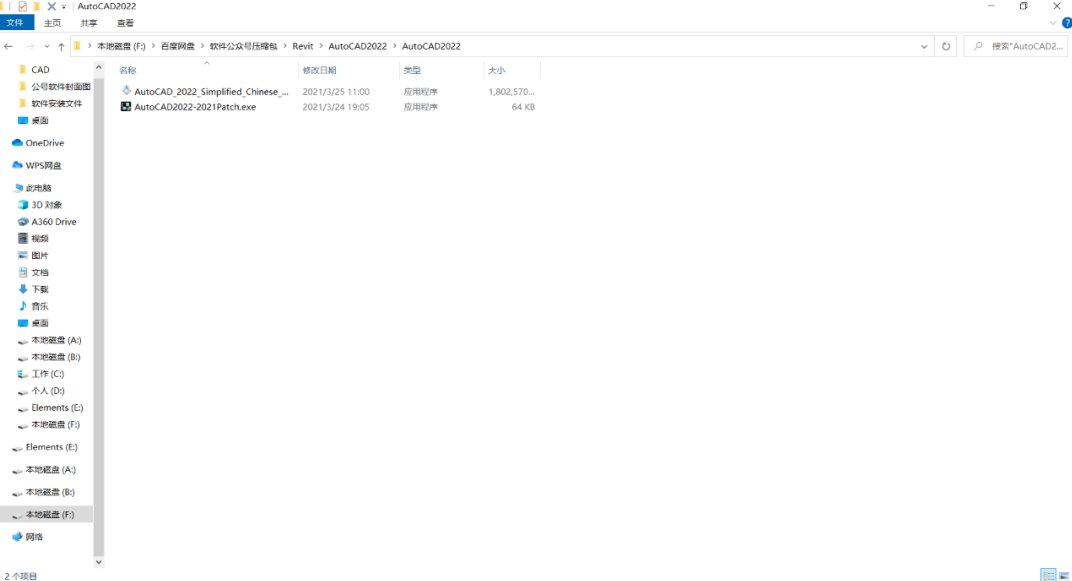Sort by the 类型 column header
The height and width of the screenshot is (581, 1072).
coord(412,70)
